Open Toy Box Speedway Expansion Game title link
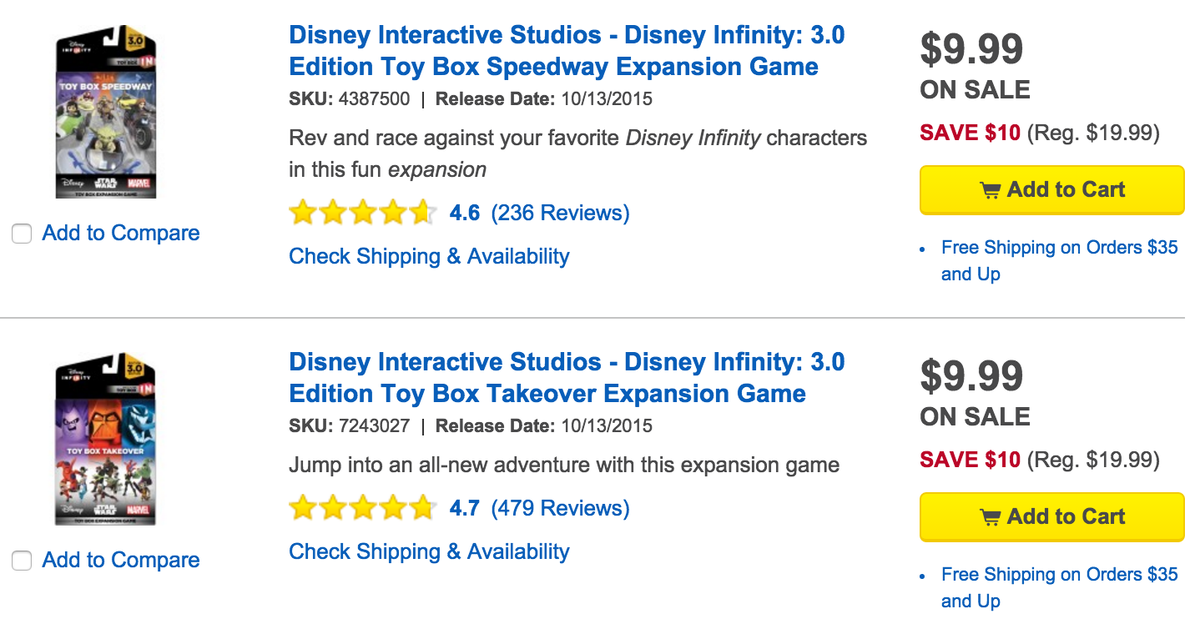 (x=566, y=51)
